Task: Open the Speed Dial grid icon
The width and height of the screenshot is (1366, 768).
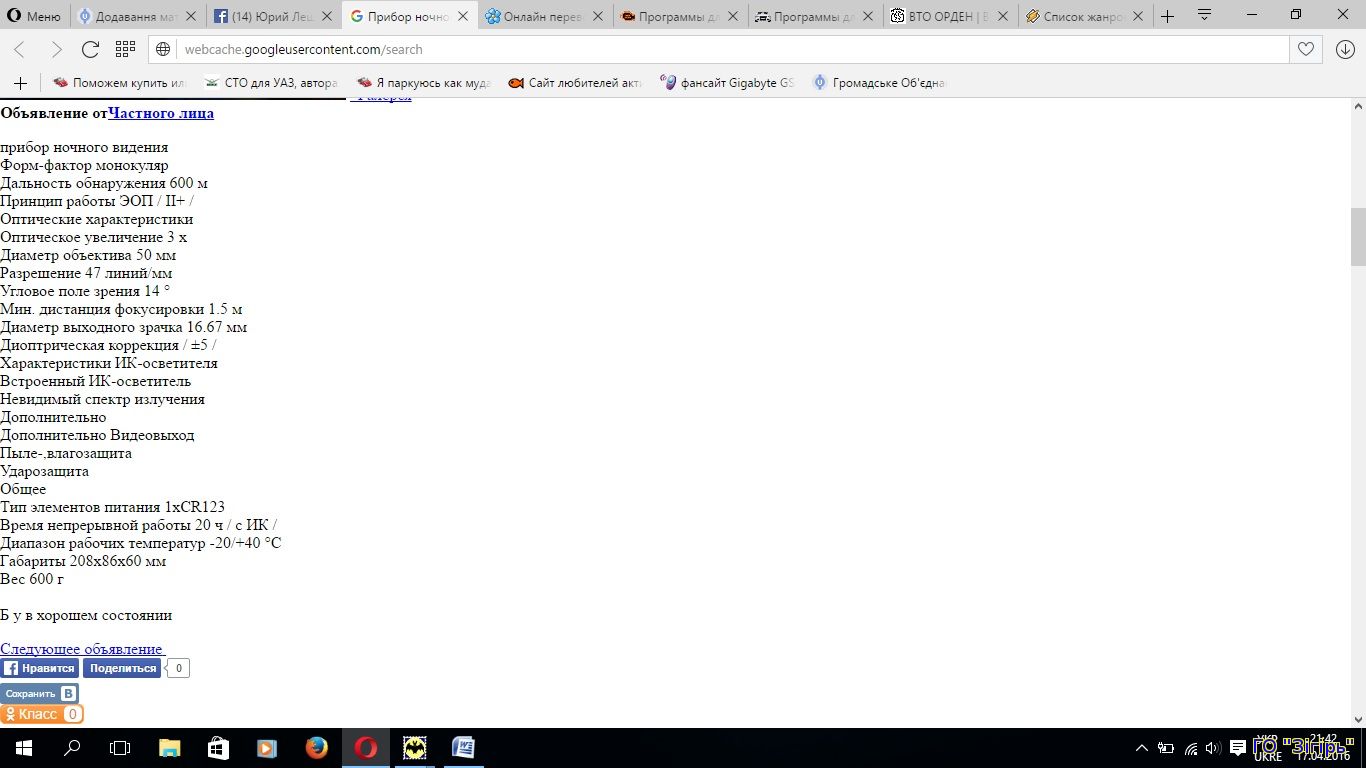Action: pyautogui.click(x=125, y=49)
